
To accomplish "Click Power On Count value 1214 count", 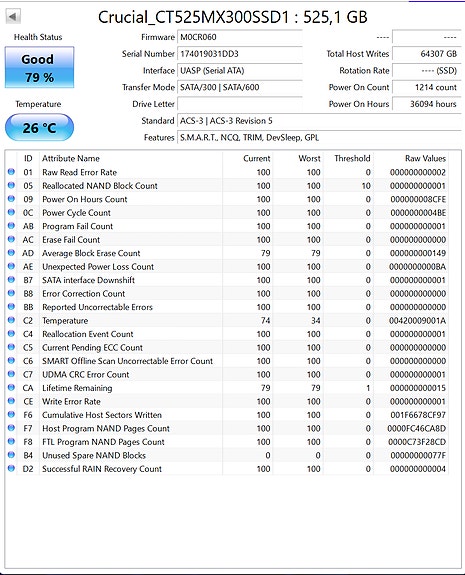I will (x=426, y=87).
